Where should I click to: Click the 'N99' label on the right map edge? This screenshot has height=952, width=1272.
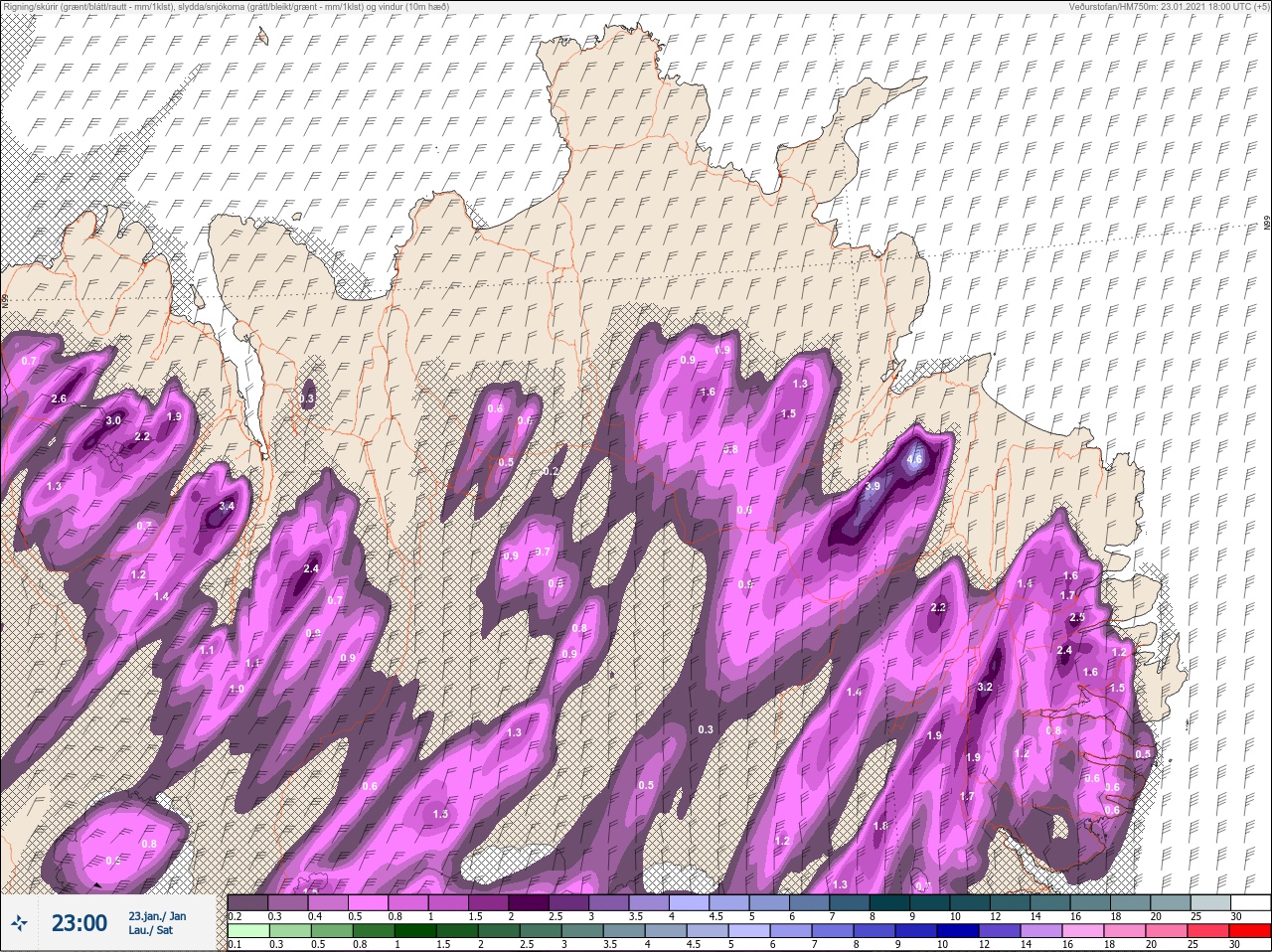pyautogui.click(x=1267, y=225)
